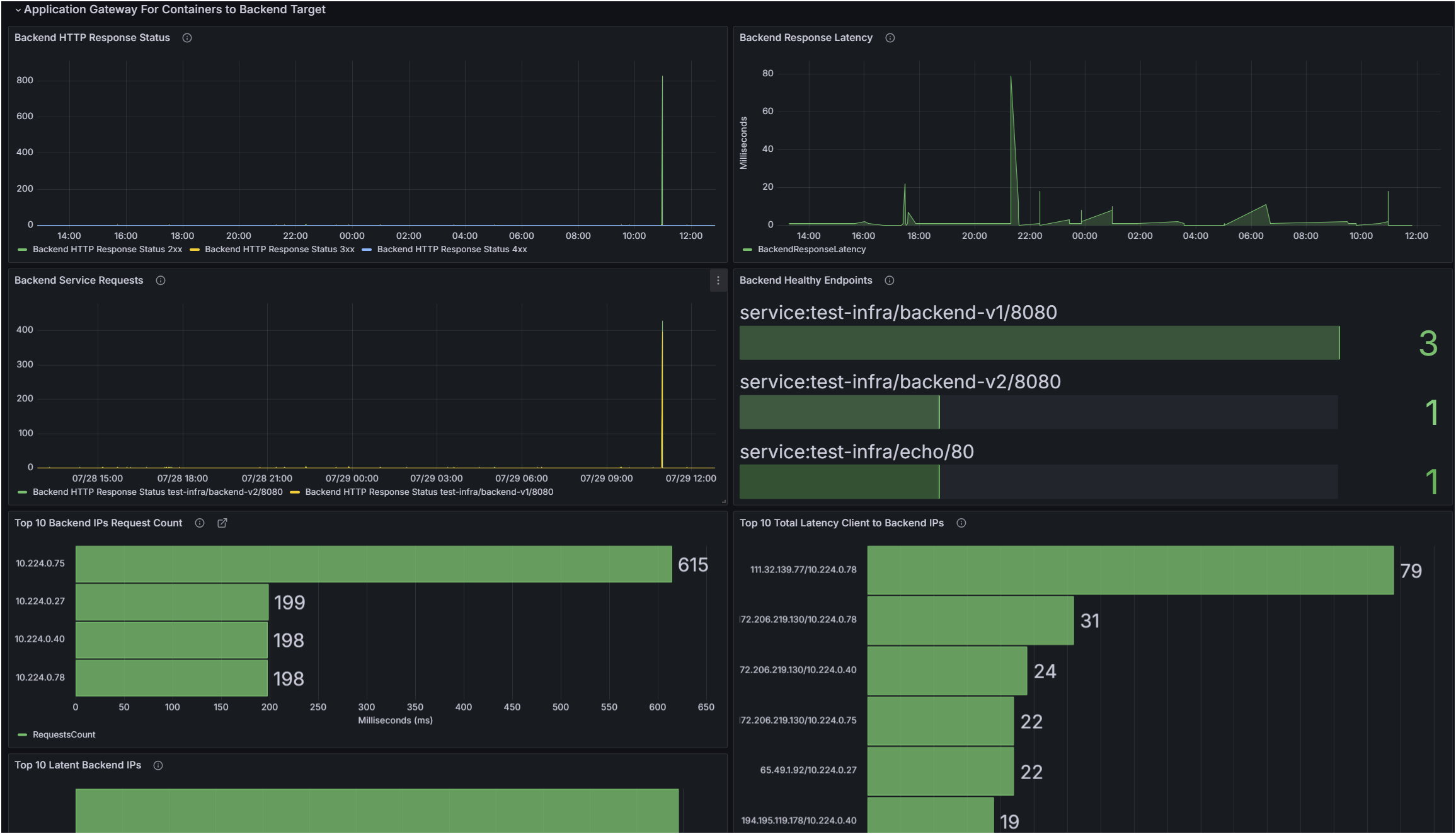The image size is (1456, 834).
Task: Click the Top 10 Latent Backend IPs title
Action: click(77, 765)
